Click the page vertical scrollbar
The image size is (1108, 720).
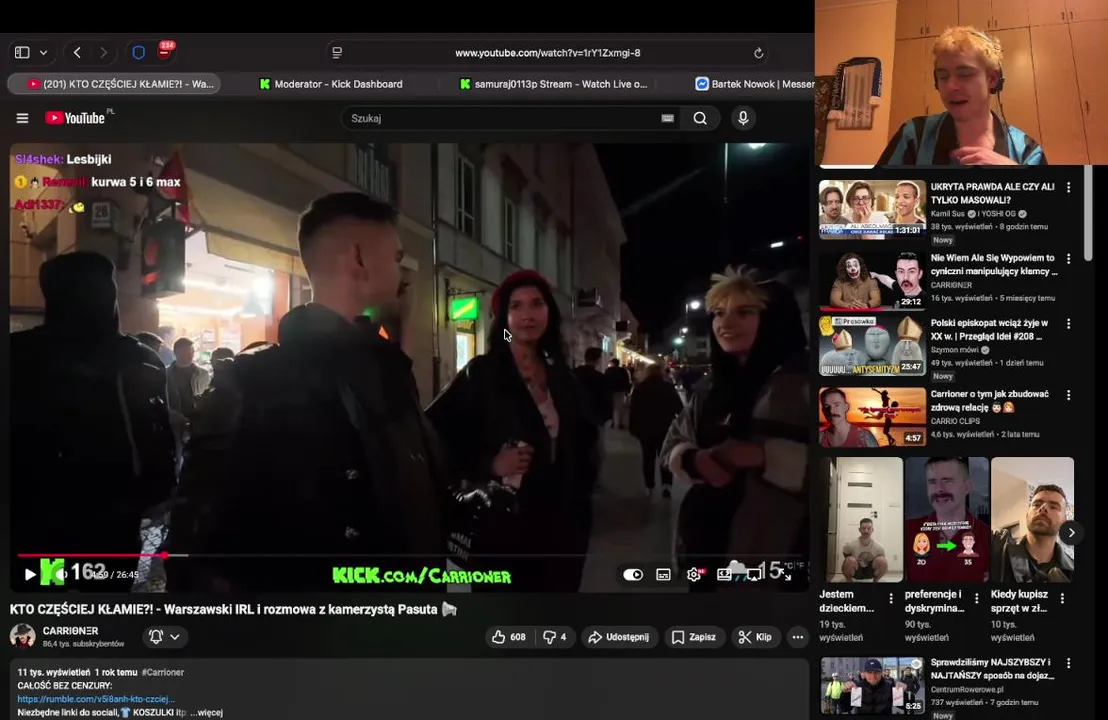(x=1088, y=212)
